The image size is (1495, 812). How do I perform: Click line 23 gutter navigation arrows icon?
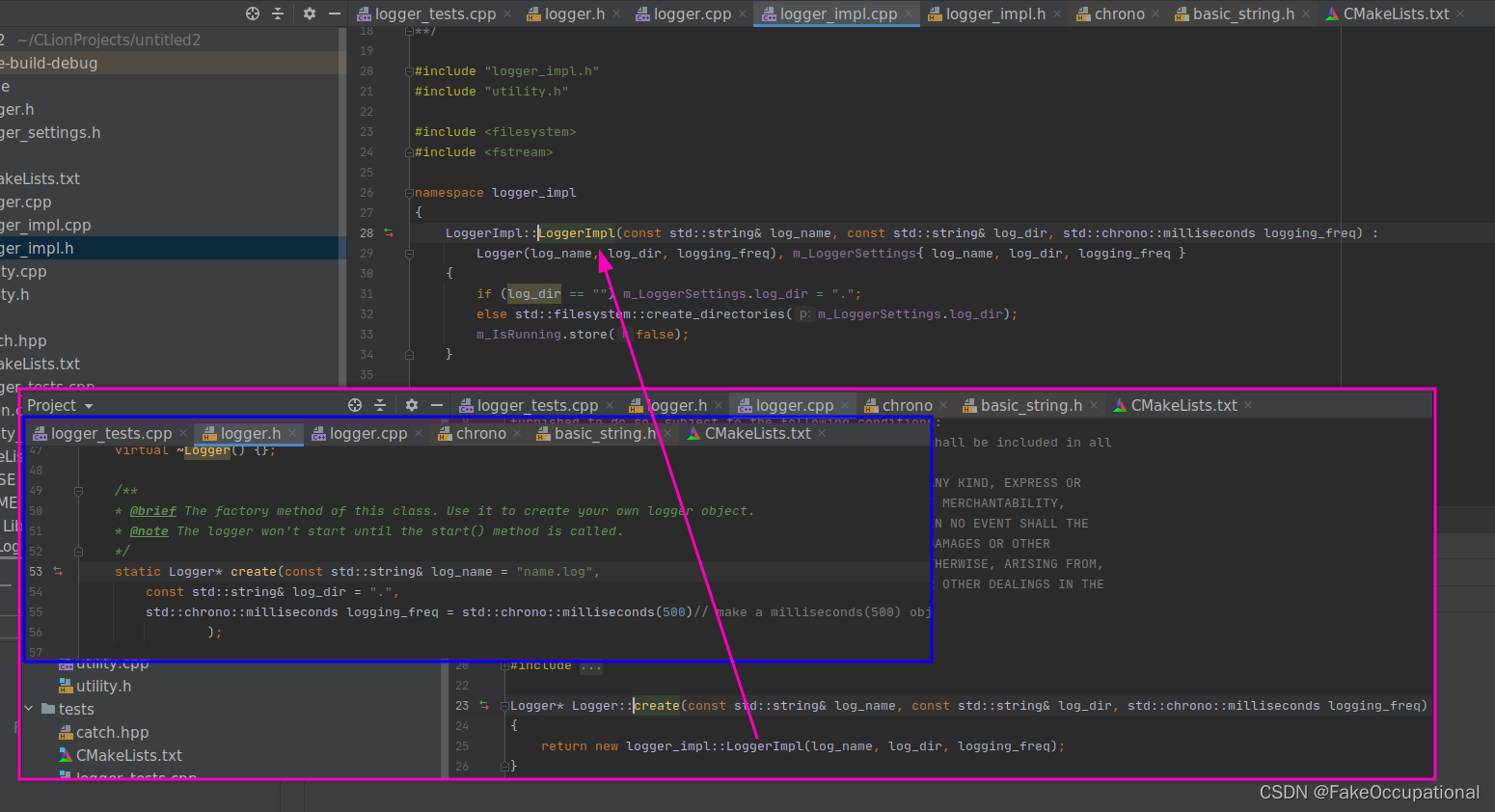pyautogui.click(x=484, y=705)
